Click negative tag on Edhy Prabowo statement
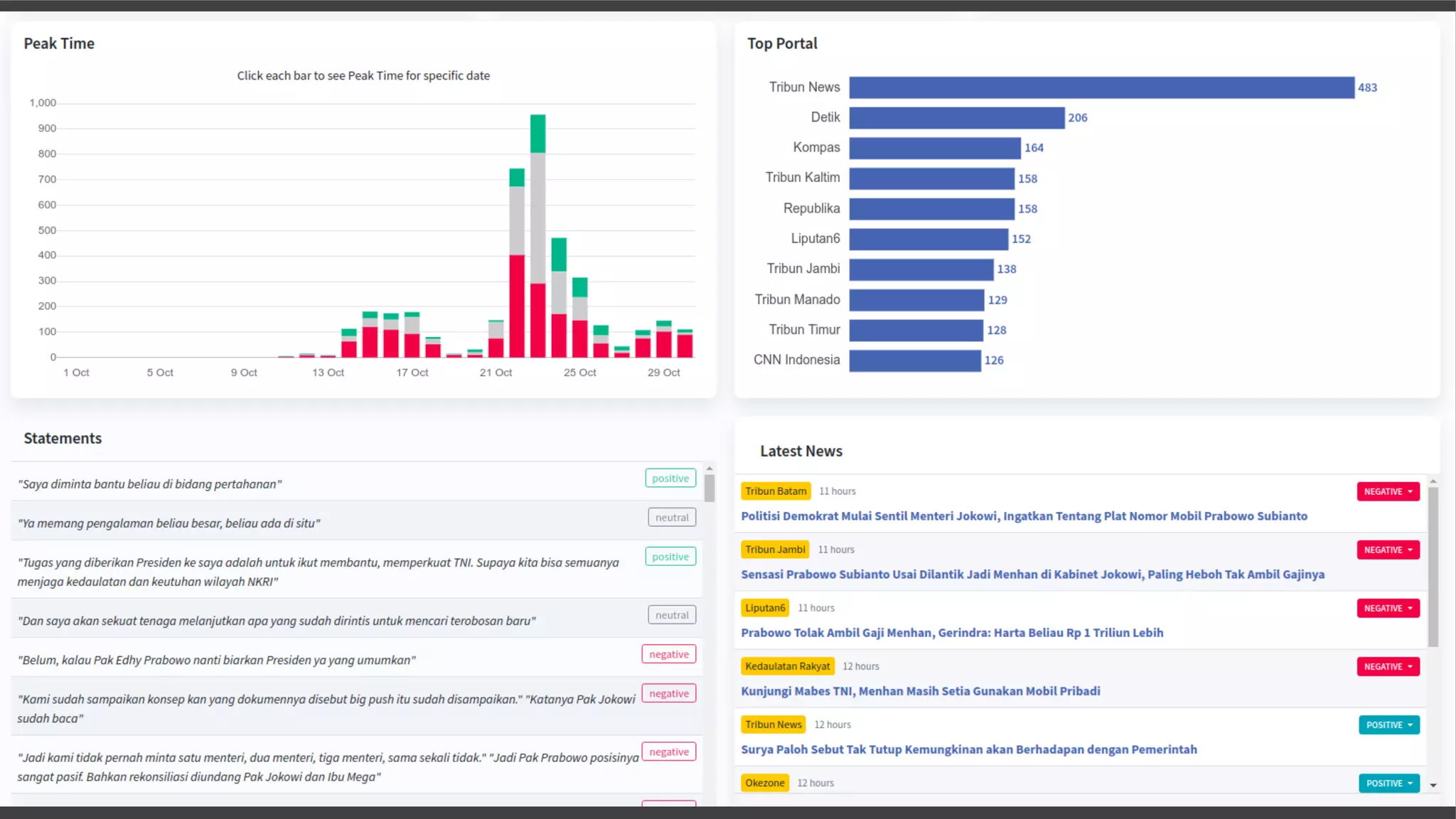Screen dimensions: 1456x819 point(668,654)
